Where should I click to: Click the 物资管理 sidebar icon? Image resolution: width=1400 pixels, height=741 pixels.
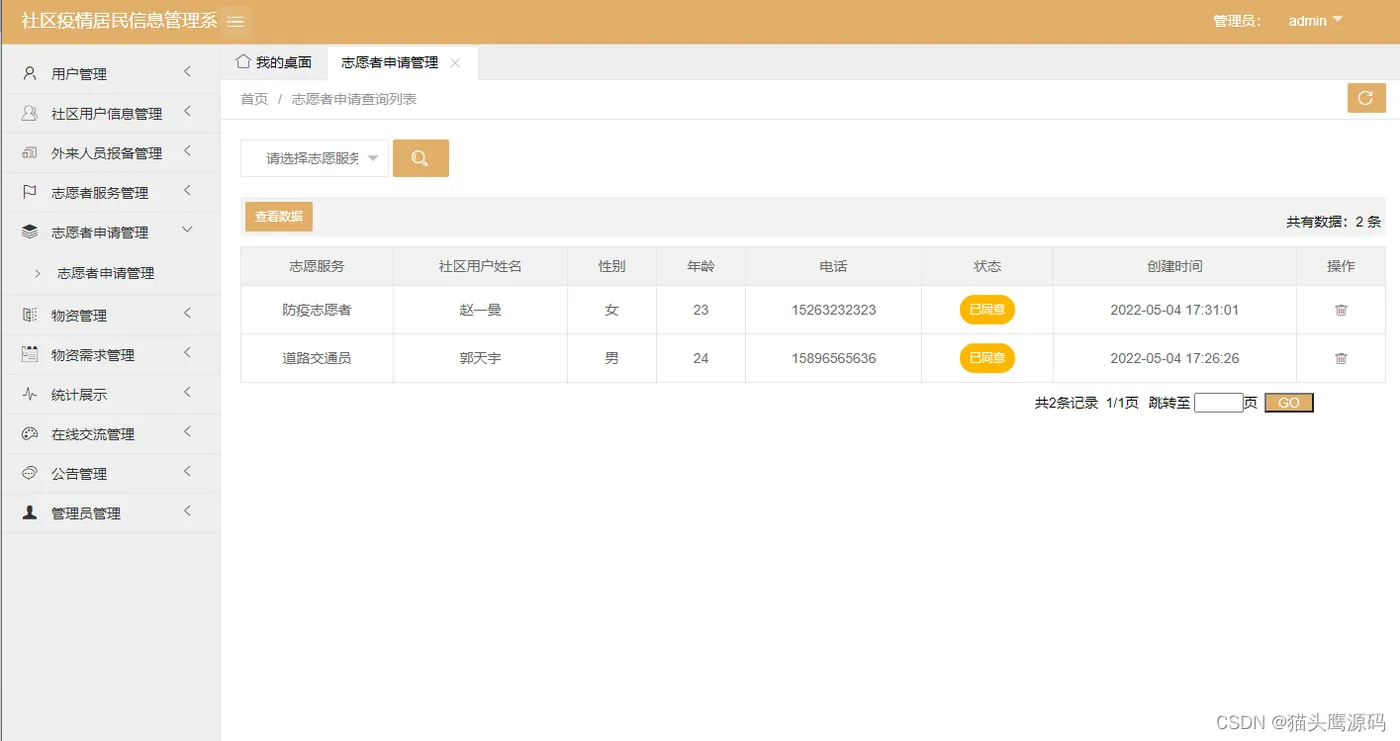30,315
